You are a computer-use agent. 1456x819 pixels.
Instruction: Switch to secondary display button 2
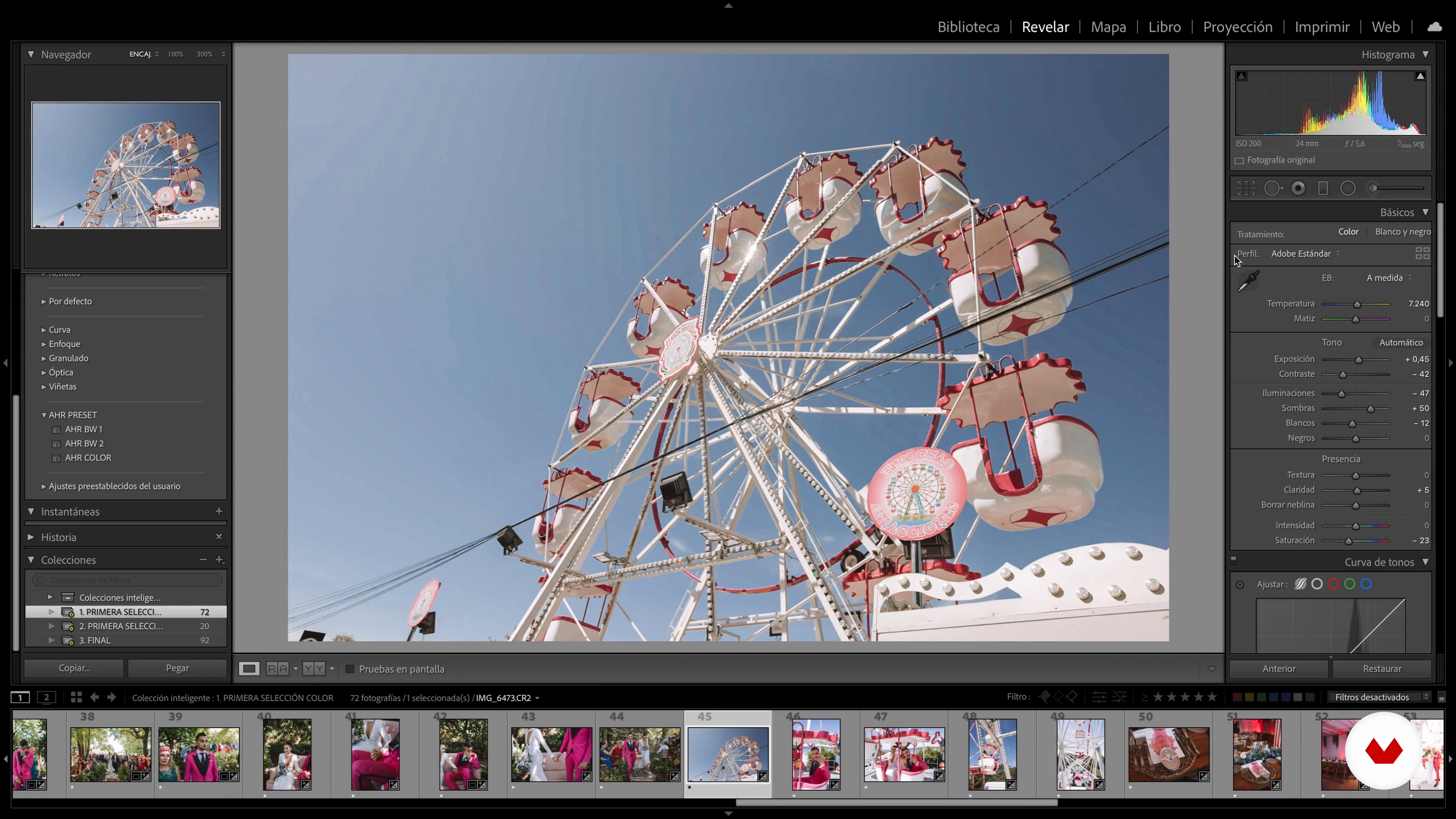point(47,698)
